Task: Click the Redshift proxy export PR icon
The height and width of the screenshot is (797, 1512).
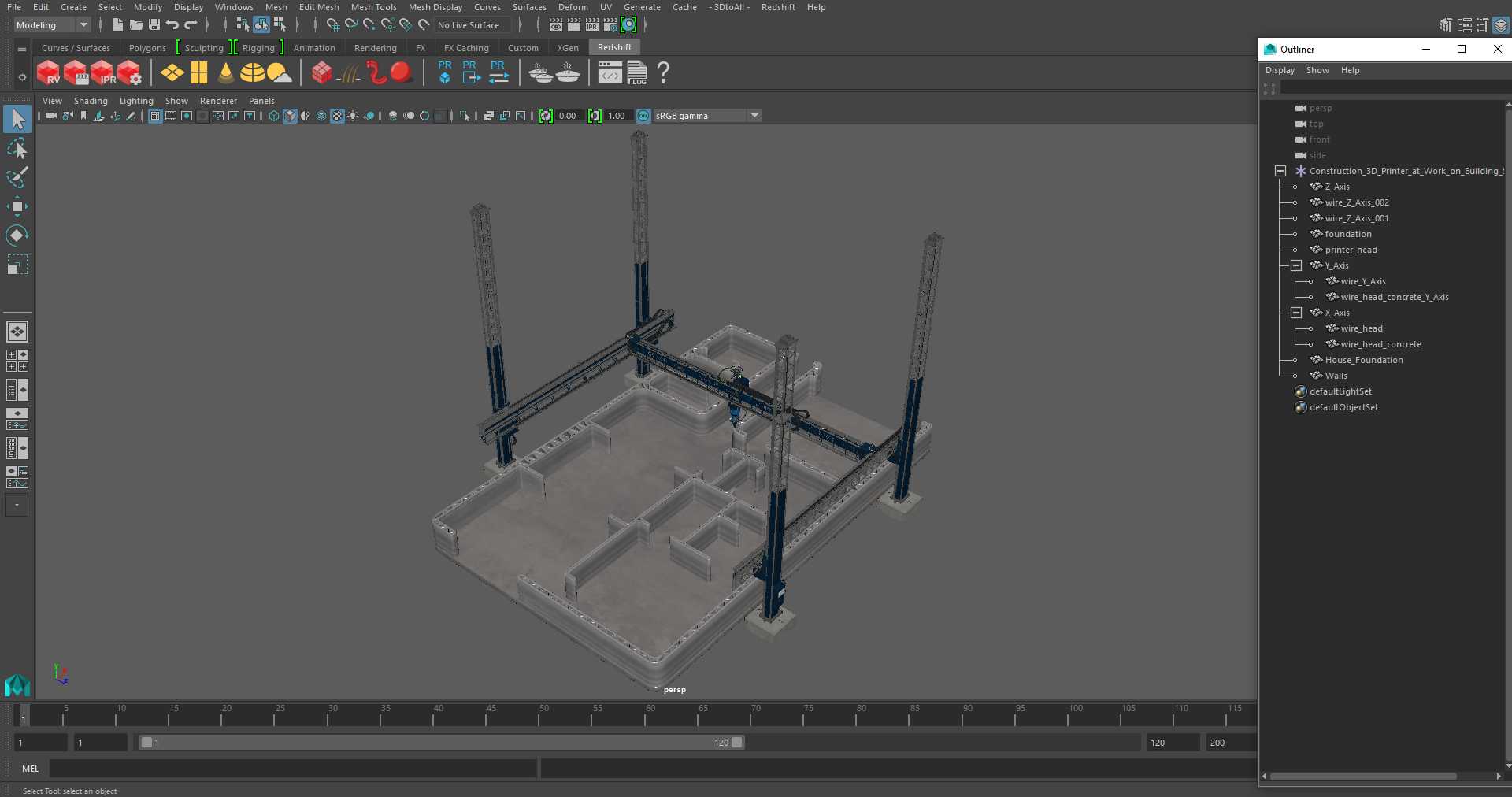Action: click(470, 73)
